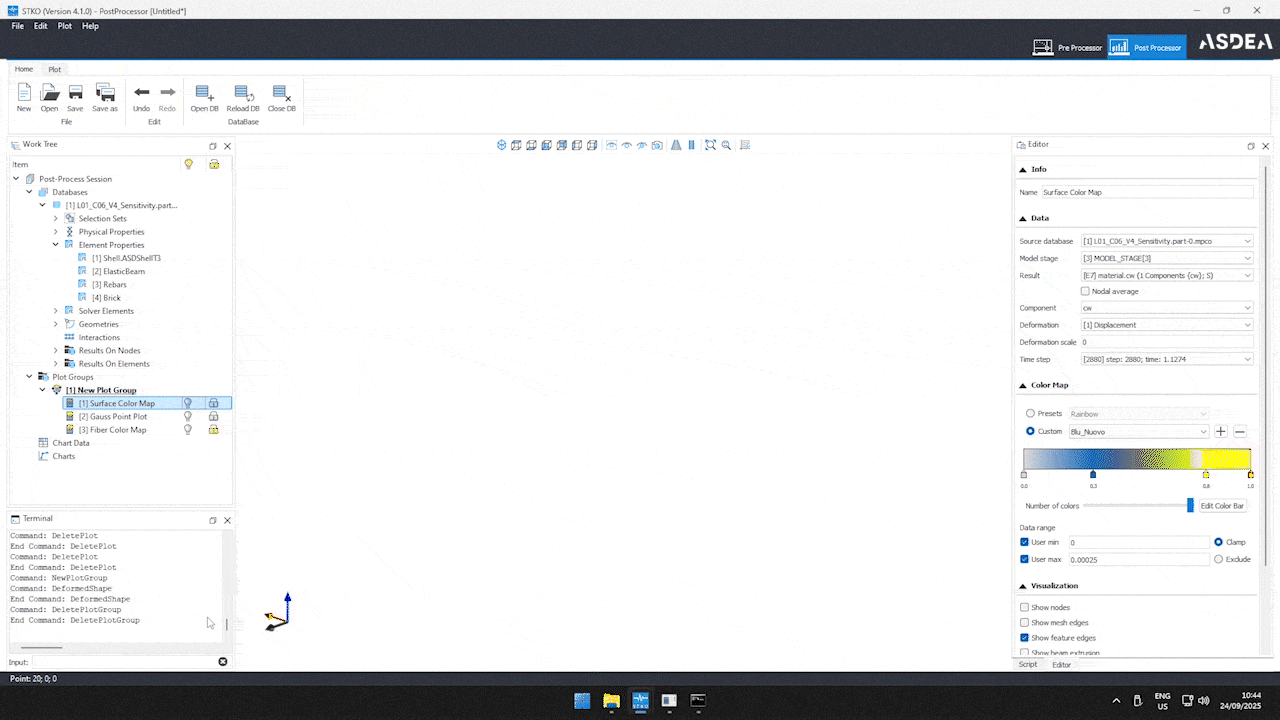Click the Open file icon
1280x720 pixels.
pyautogui.click(x=49, y=93)
